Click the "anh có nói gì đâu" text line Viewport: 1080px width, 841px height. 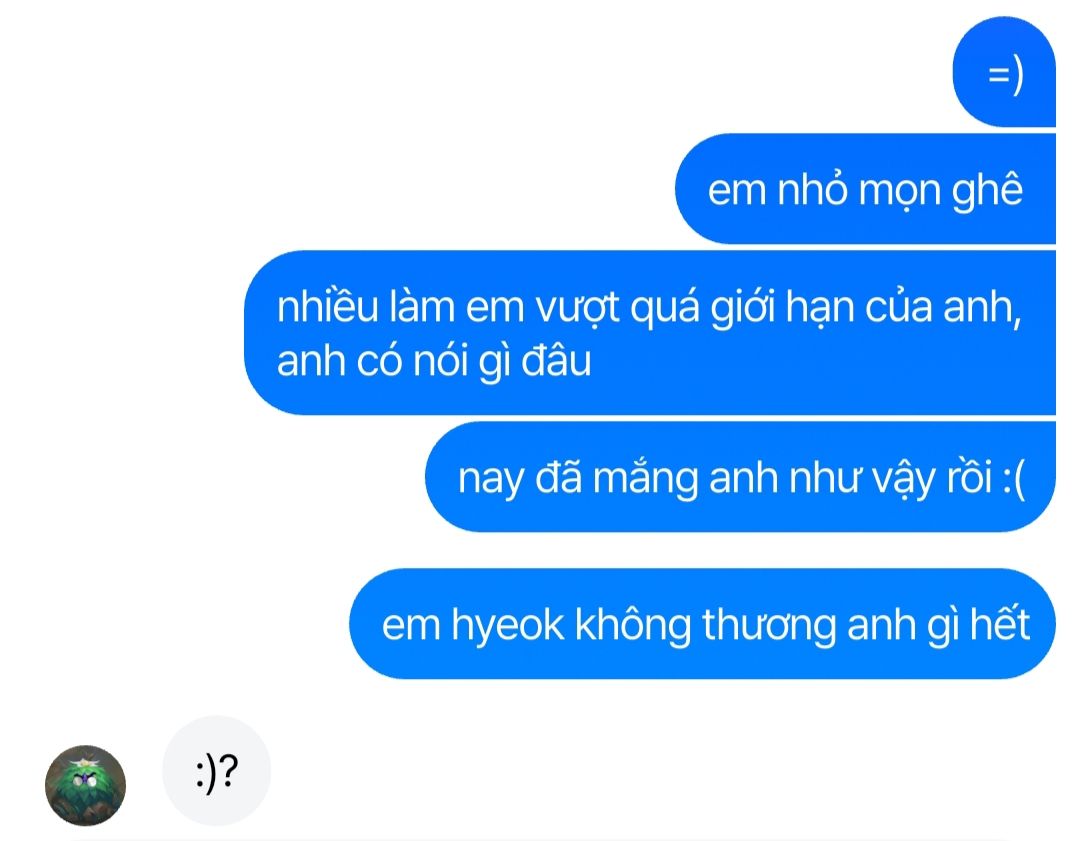coord(434,360)
